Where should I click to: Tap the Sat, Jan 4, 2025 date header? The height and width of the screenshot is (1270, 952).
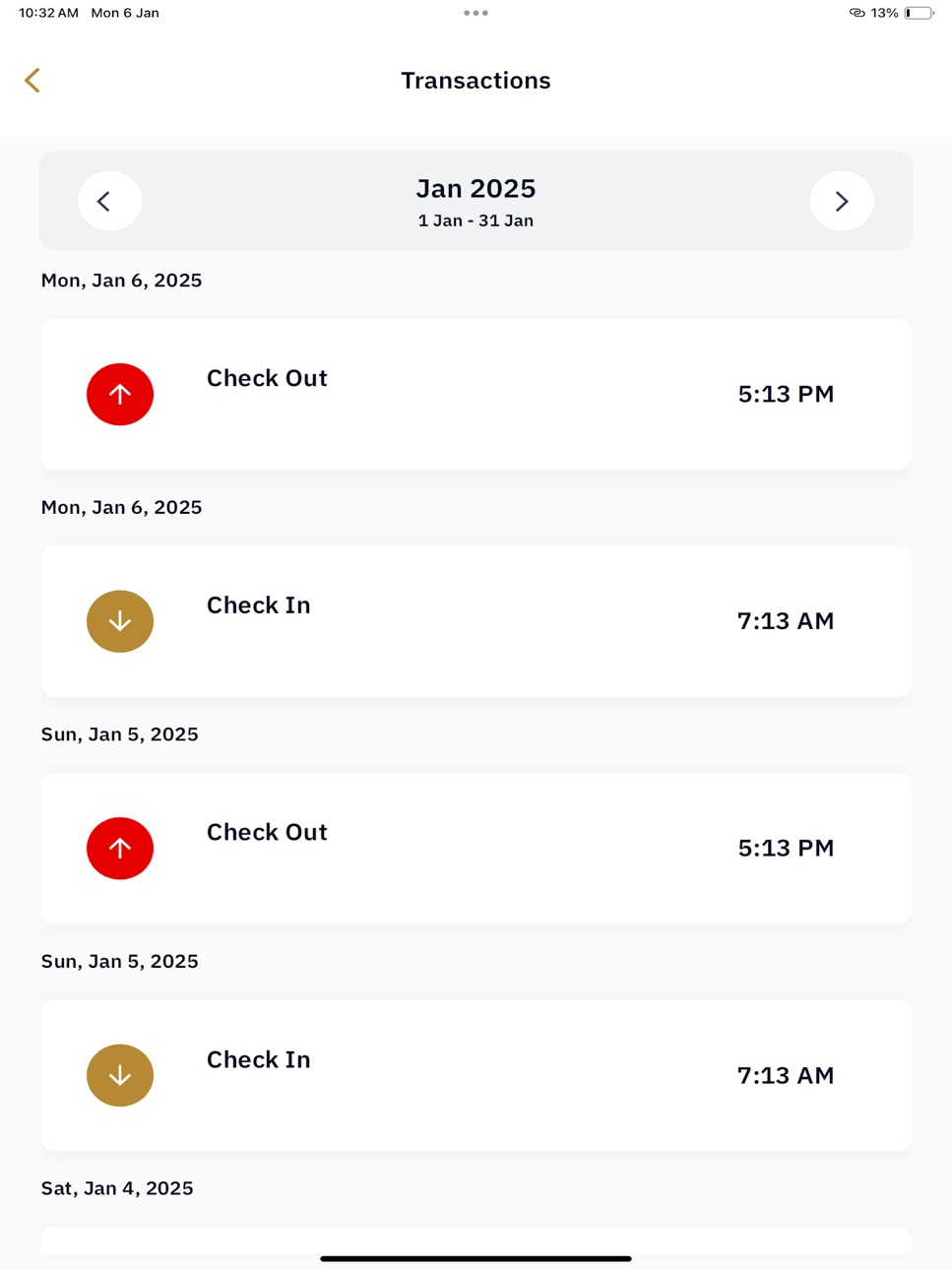(x=117, y=1188)
